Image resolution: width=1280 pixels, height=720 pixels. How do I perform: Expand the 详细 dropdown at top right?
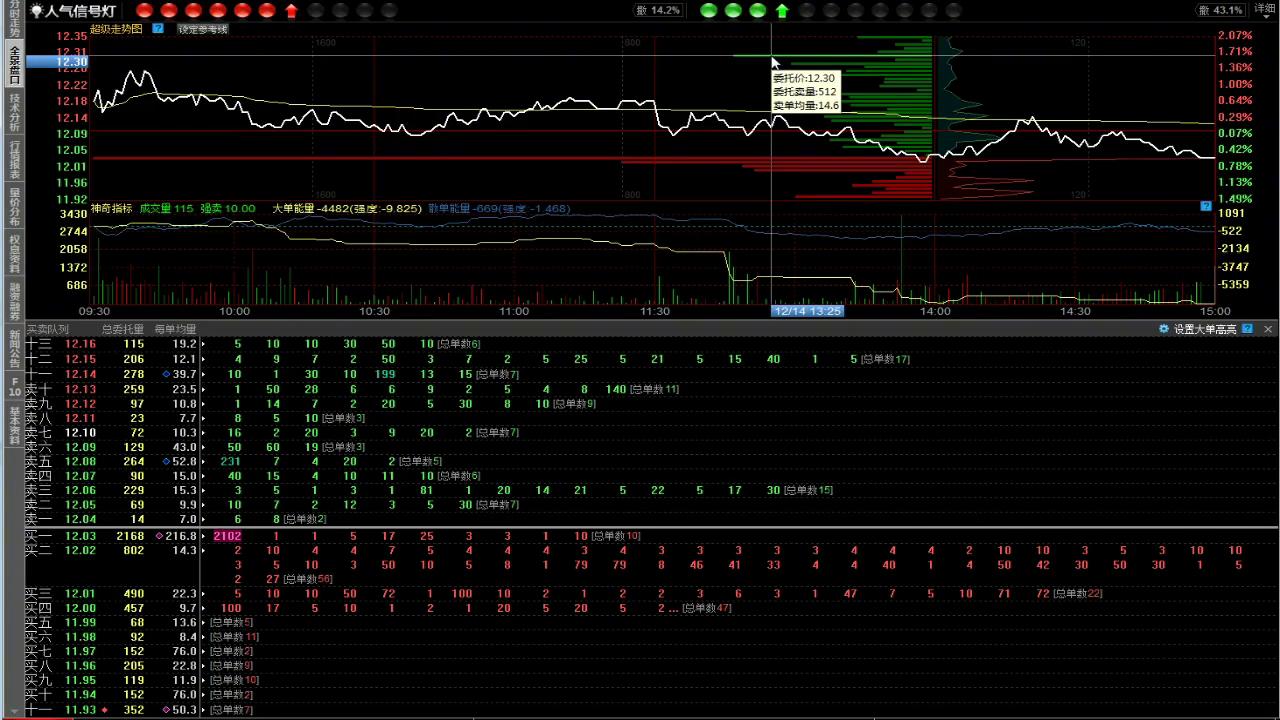click(1264, 9)
